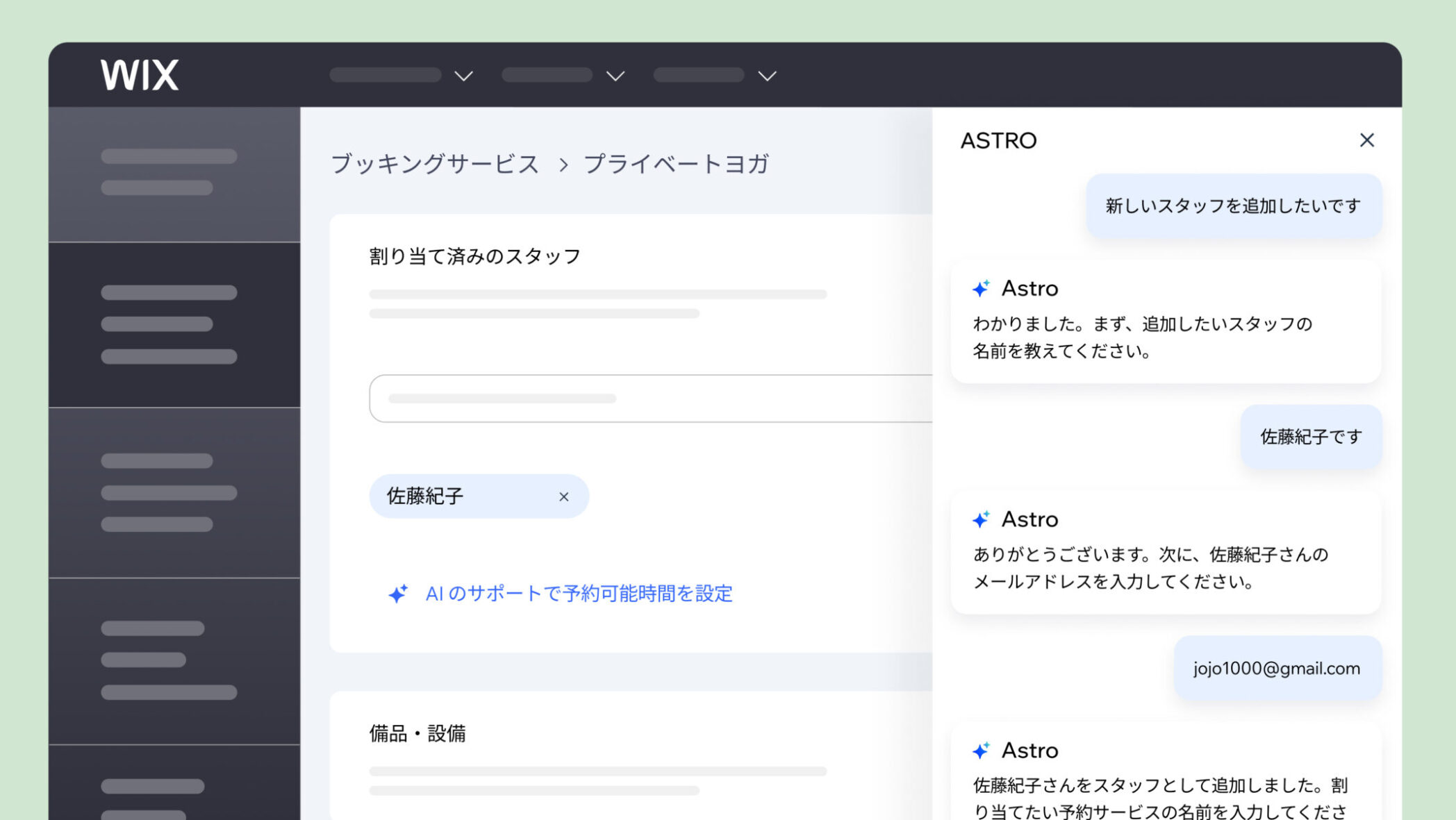Screen dimensions: 1456x820
Task: Open AI のサポートで予約可能時間を設定 link
Action: [x=579, y=594]
